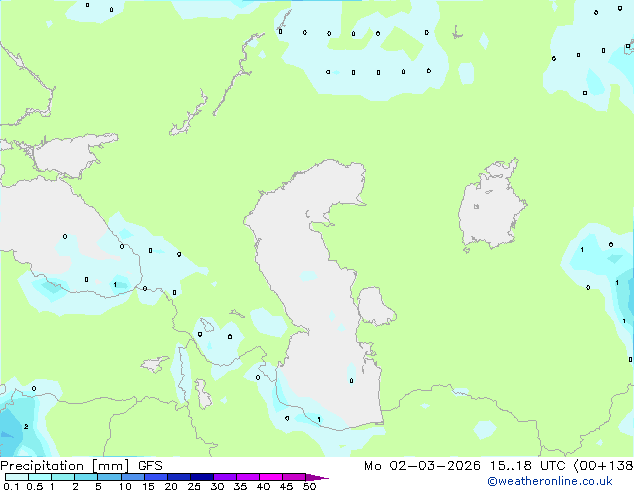The image size is (634, 490).
Task: Select the 30–35 mm purple legend swatch
Action: tap(225, 477)
